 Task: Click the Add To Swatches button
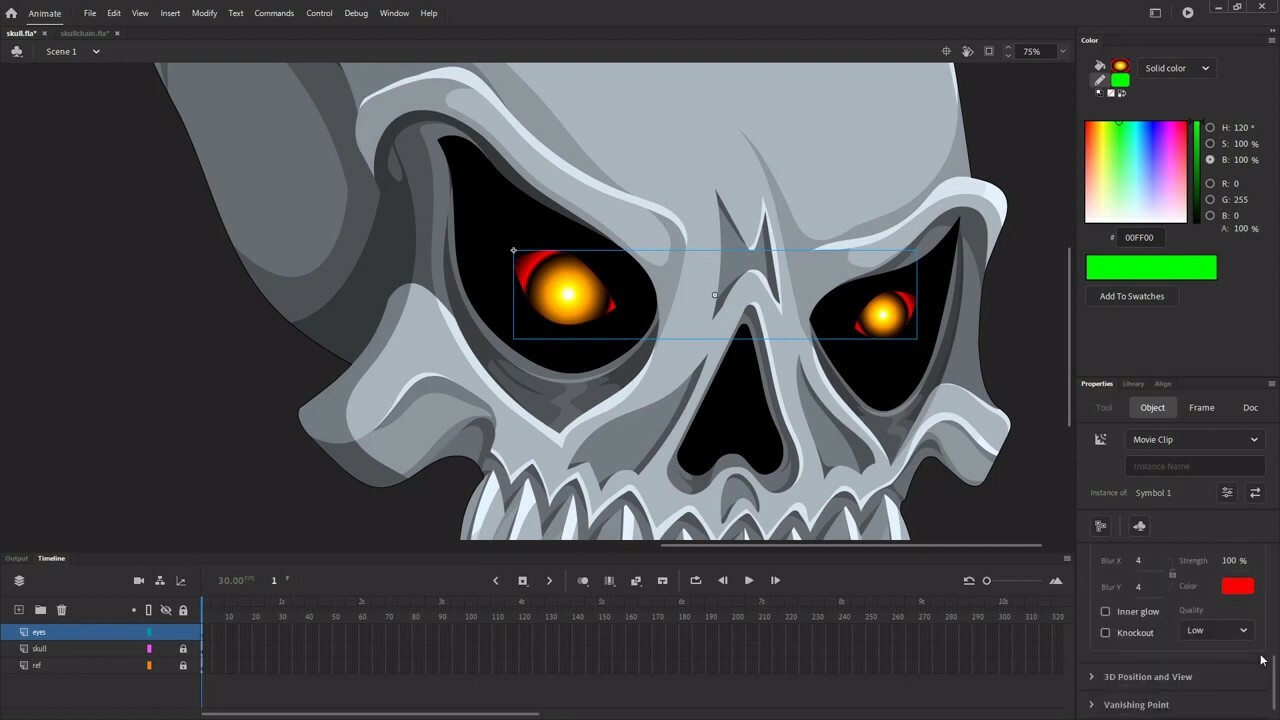[x=1131, y=296]
